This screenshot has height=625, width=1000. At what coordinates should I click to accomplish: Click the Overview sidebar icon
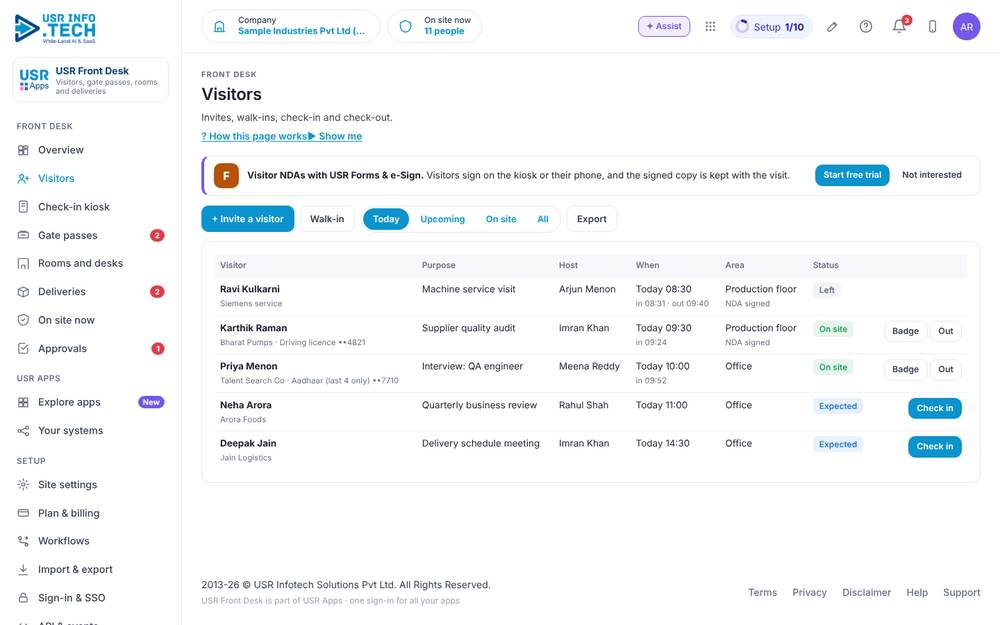click(23, 150)
